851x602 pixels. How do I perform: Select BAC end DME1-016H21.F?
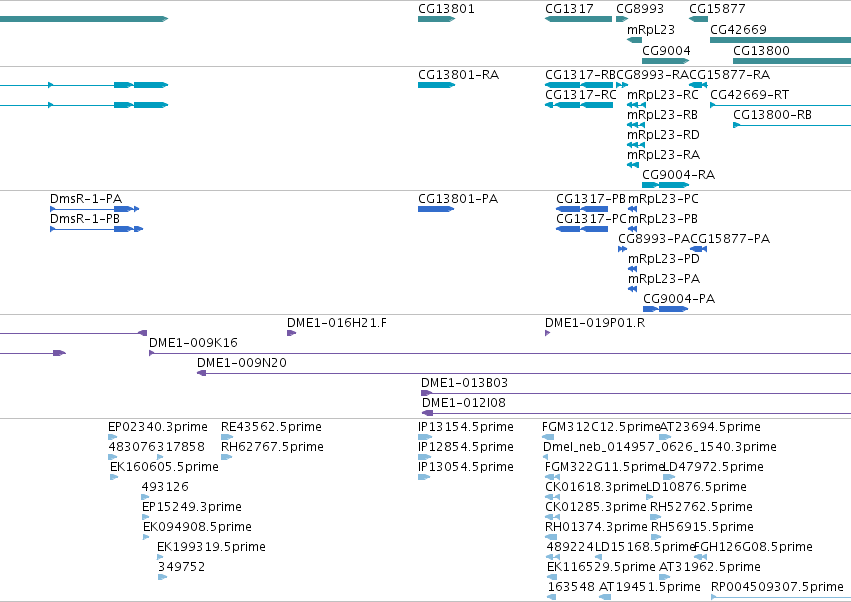pos(337,323)
